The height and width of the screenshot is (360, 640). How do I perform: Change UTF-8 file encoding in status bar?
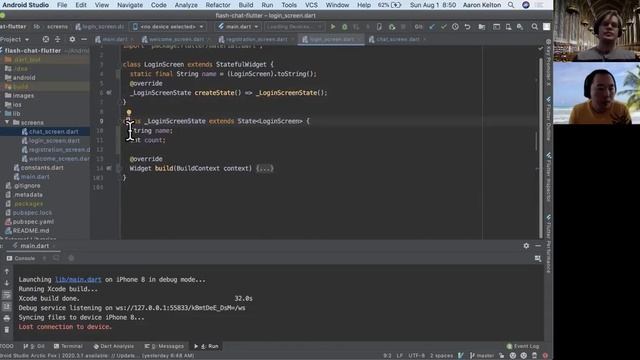416,356
